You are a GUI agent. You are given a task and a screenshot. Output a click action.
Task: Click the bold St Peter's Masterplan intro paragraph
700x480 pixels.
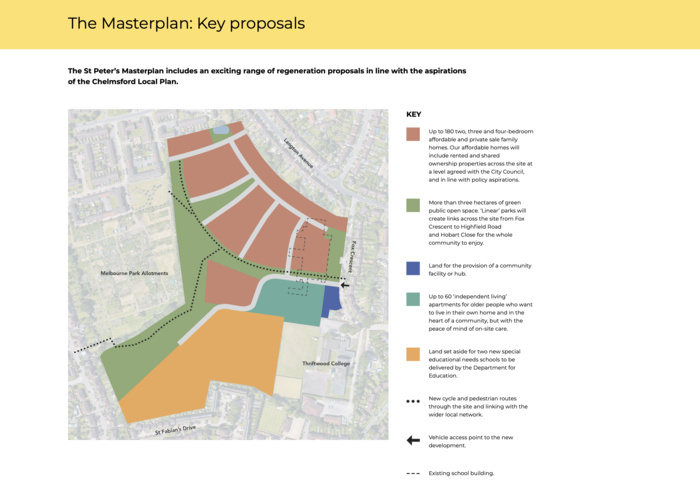pyautogui.click(x=267, y=76)
